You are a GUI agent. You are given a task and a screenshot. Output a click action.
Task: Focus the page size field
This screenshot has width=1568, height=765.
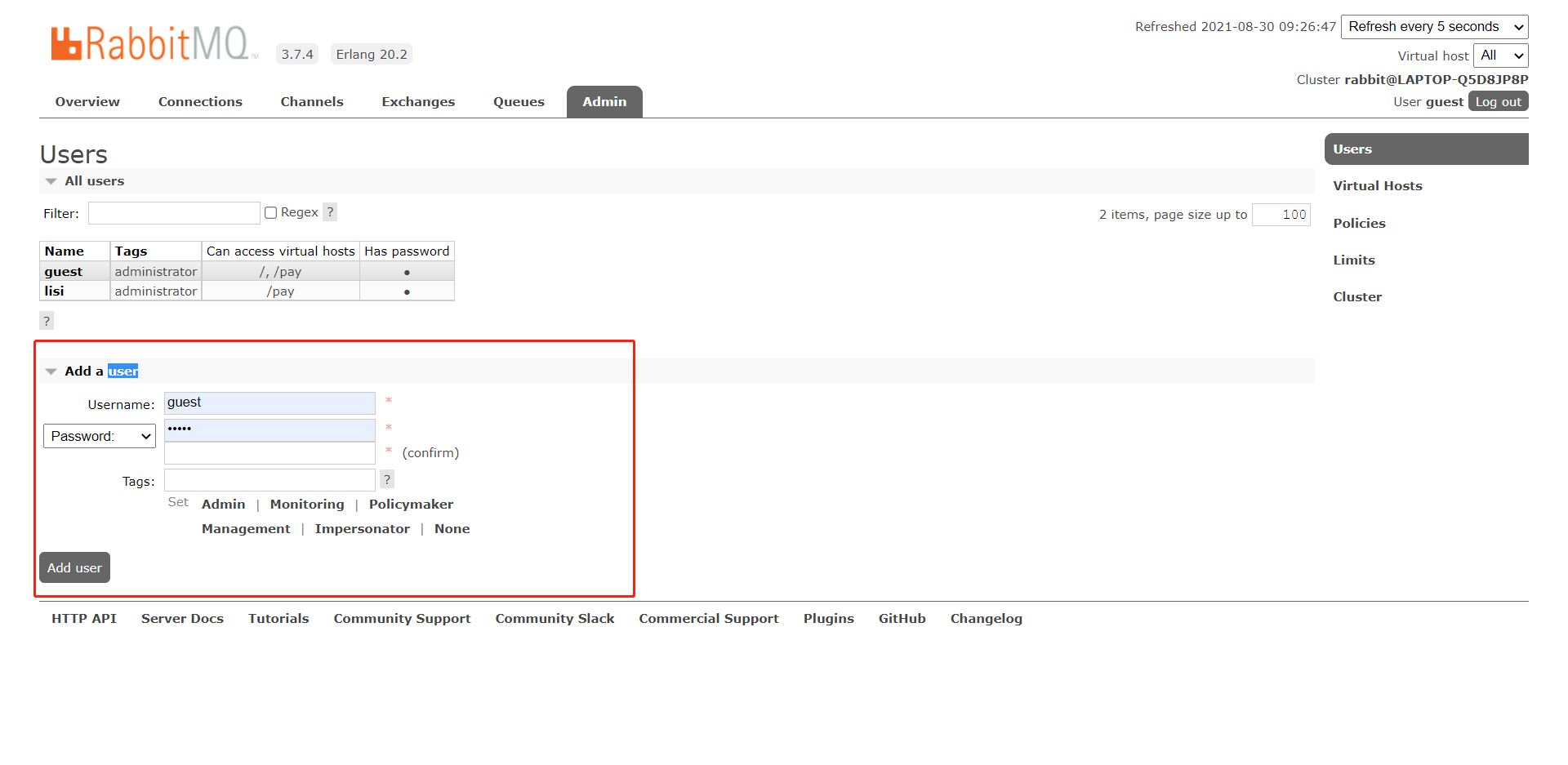[x=1281, y=215]
